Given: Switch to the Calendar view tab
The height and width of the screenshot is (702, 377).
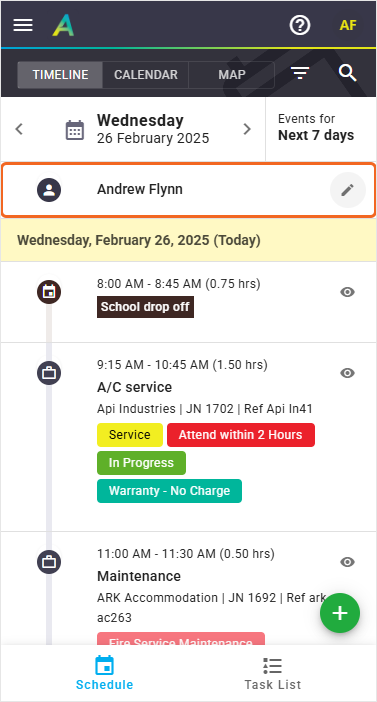Looking at the screenshot, I should pos(146,74).
